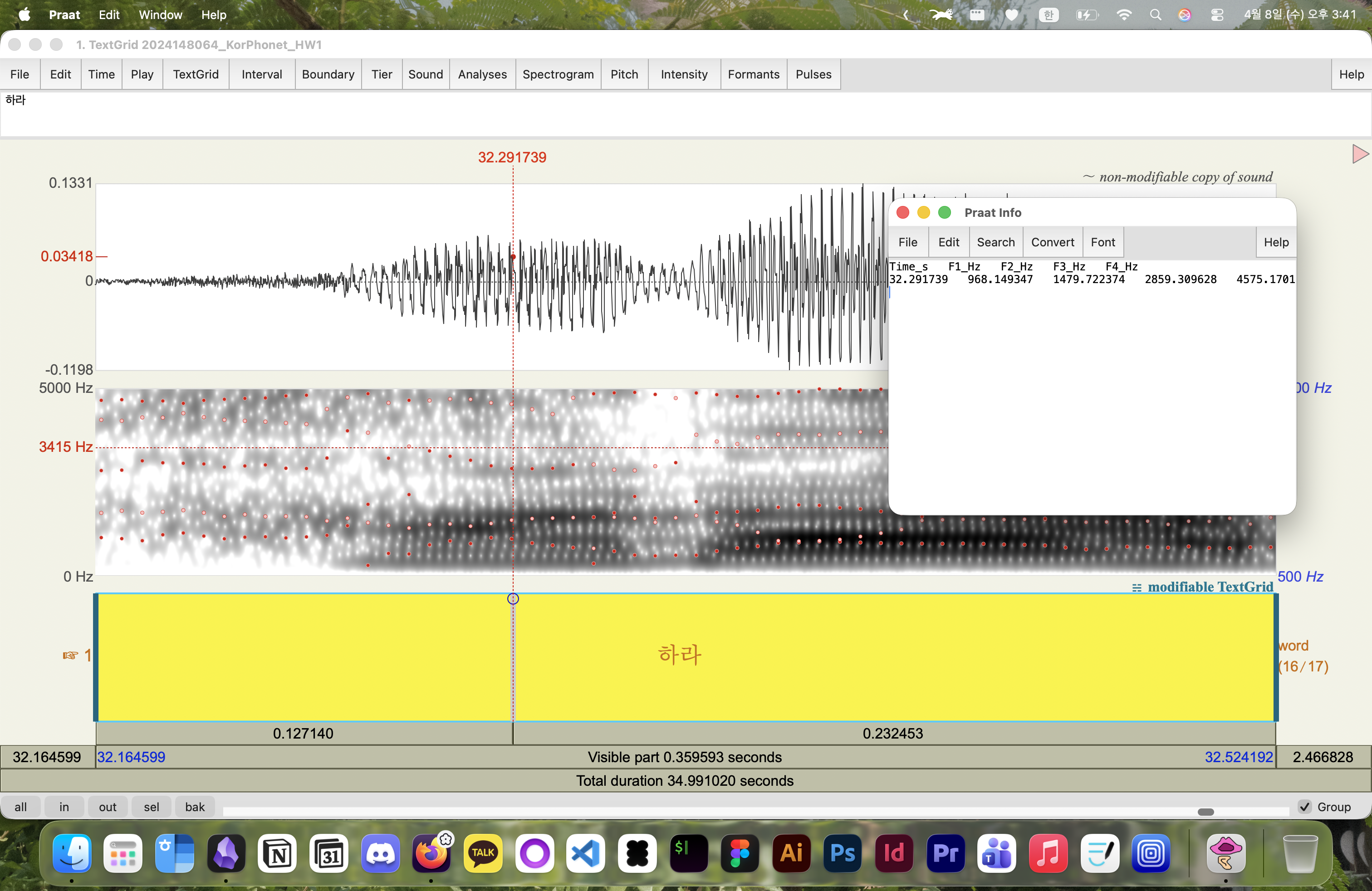Open the Boundary menu
This screenshot has height=891, width=1372.
click(x=328, y=74)
